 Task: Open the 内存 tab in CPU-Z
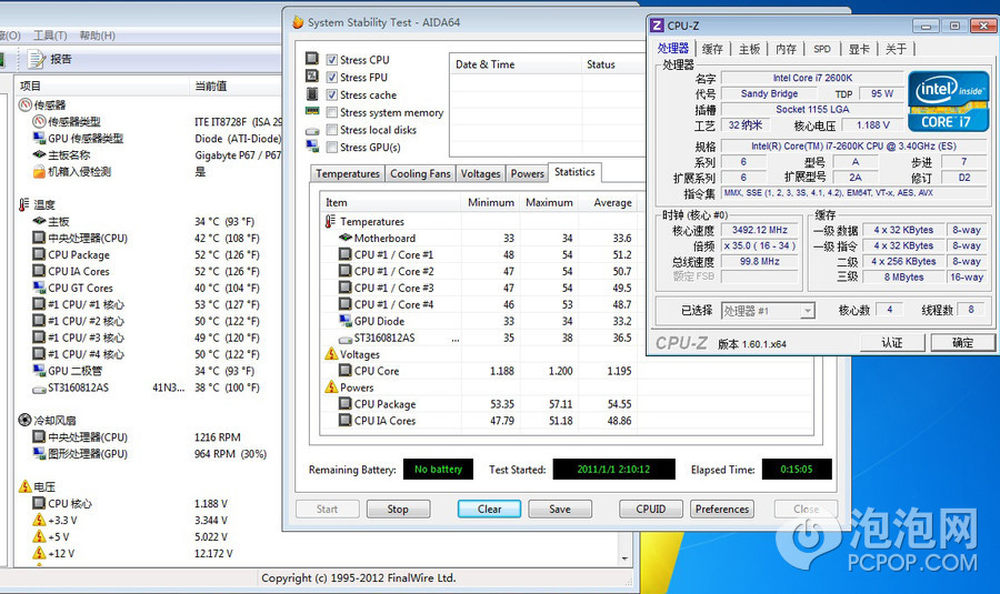tap(786, 48)
